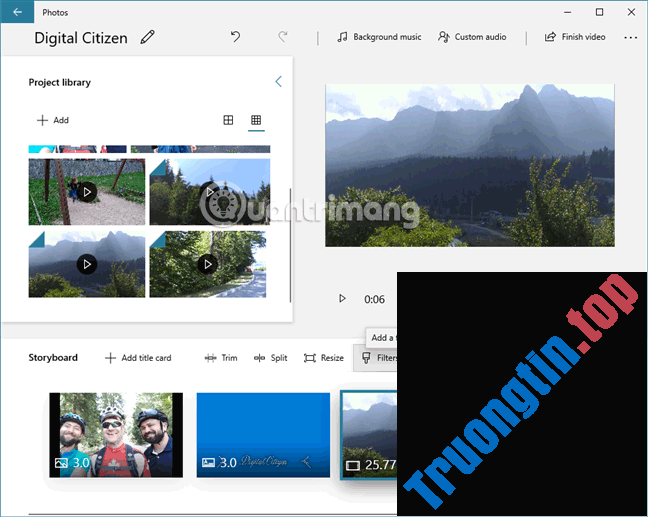648x517 pixels.
Task: Click the Project library scrollbar
Action: tap(290, 245)
